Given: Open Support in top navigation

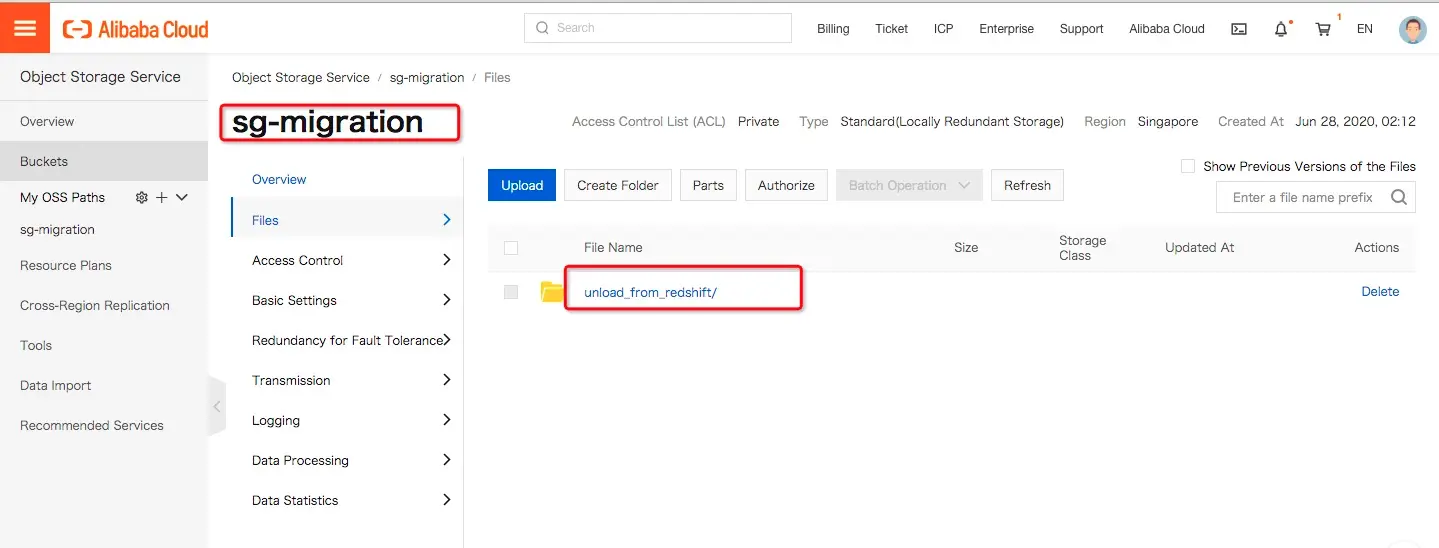Looking at the screenshot, I should (x=1081, y=29).
